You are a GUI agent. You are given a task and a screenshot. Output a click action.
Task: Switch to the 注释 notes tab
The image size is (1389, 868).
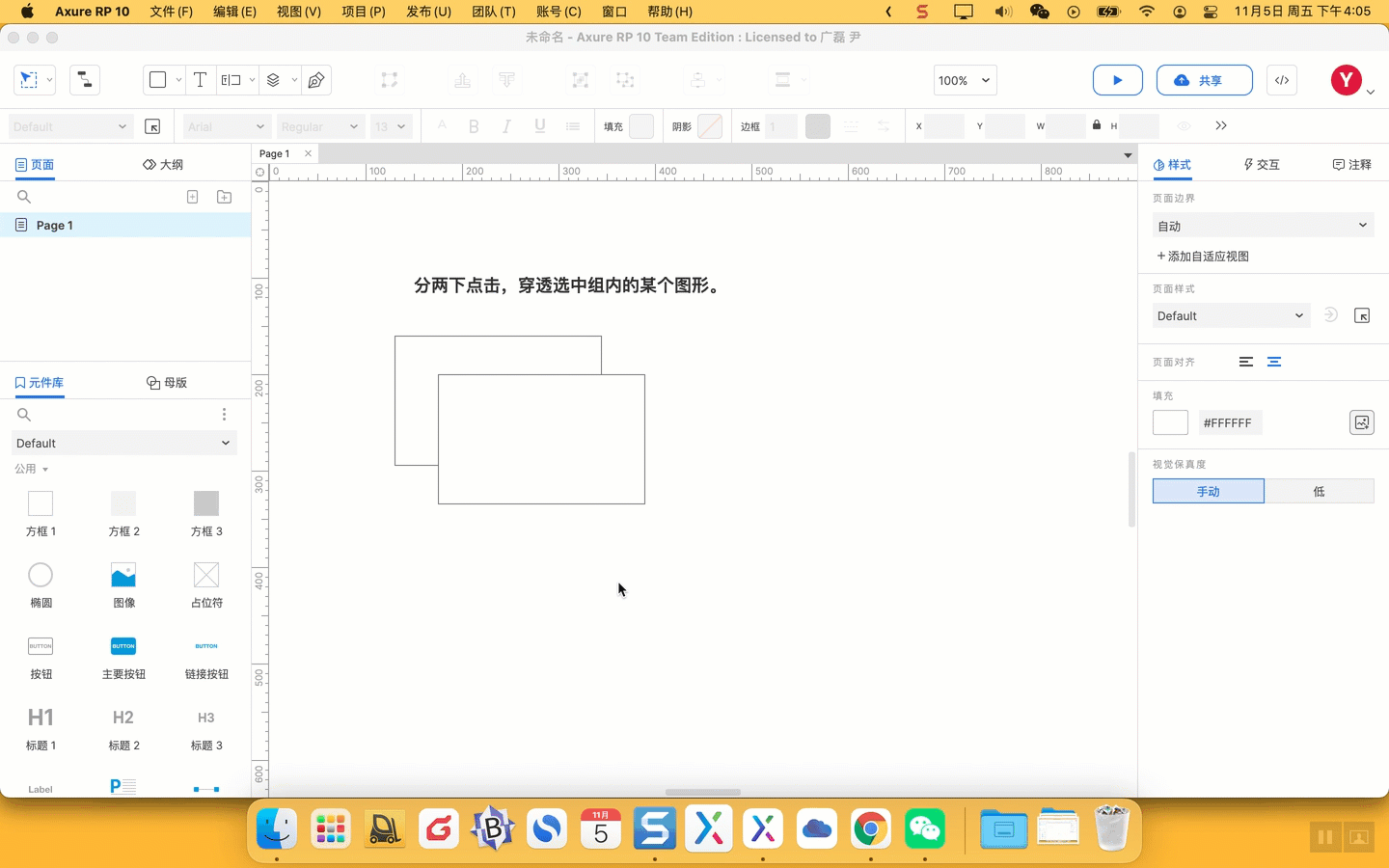(x=1352, y=165)
